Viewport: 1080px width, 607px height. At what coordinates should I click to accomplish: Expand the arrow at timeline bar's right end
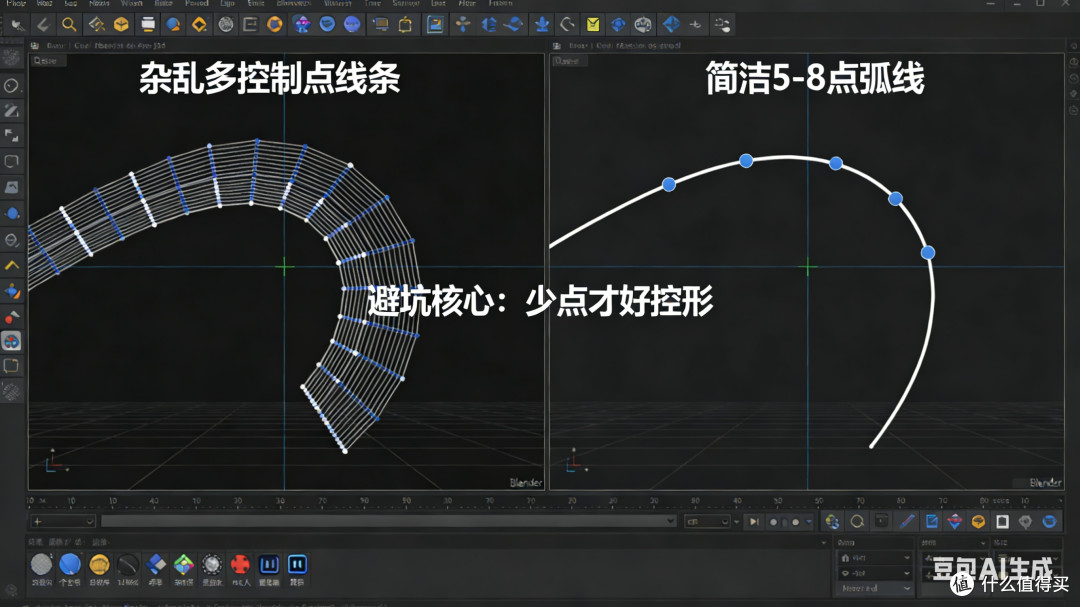(x=671, y=522)
